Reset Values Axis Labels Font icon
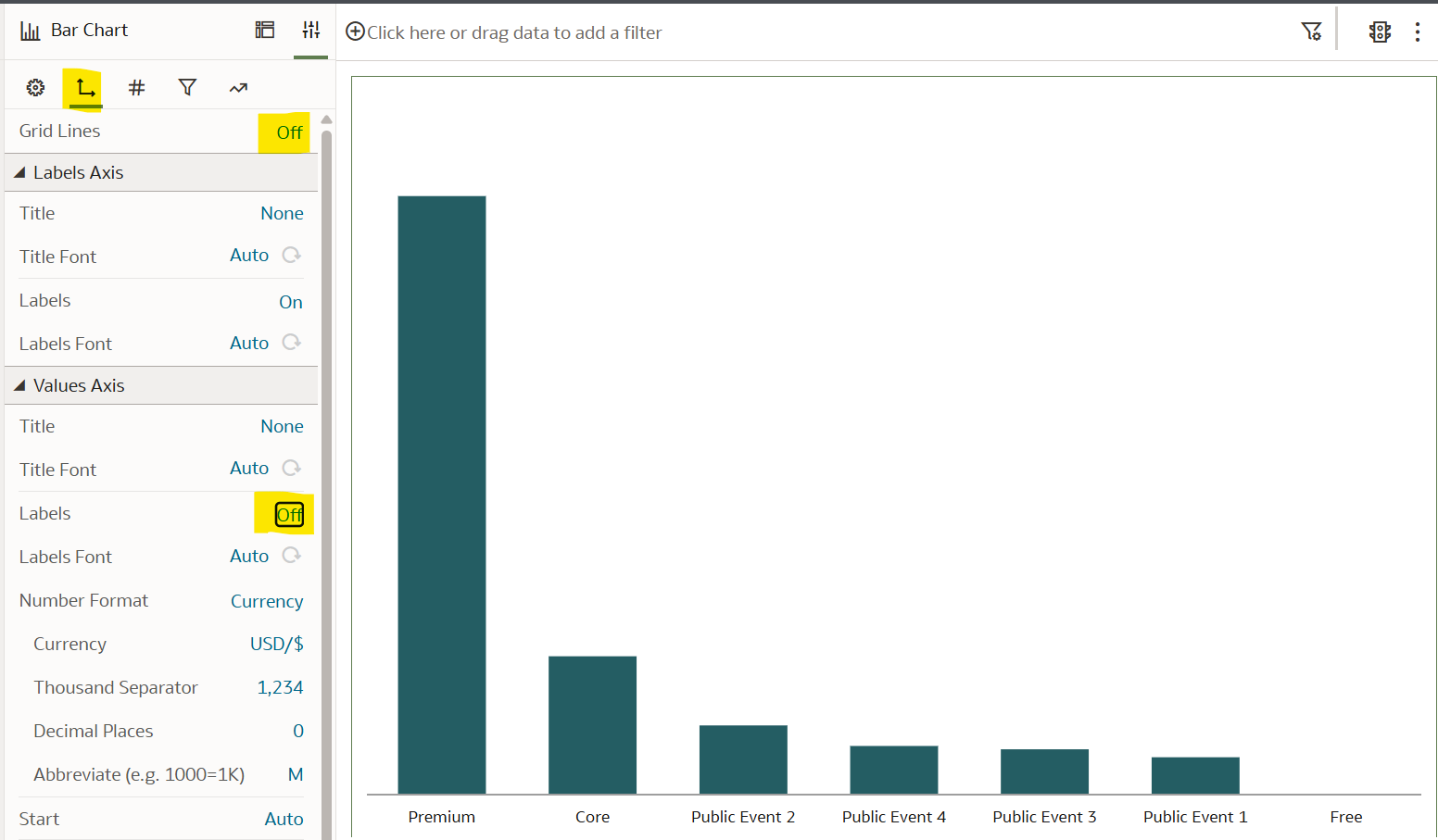 [292, 556]
